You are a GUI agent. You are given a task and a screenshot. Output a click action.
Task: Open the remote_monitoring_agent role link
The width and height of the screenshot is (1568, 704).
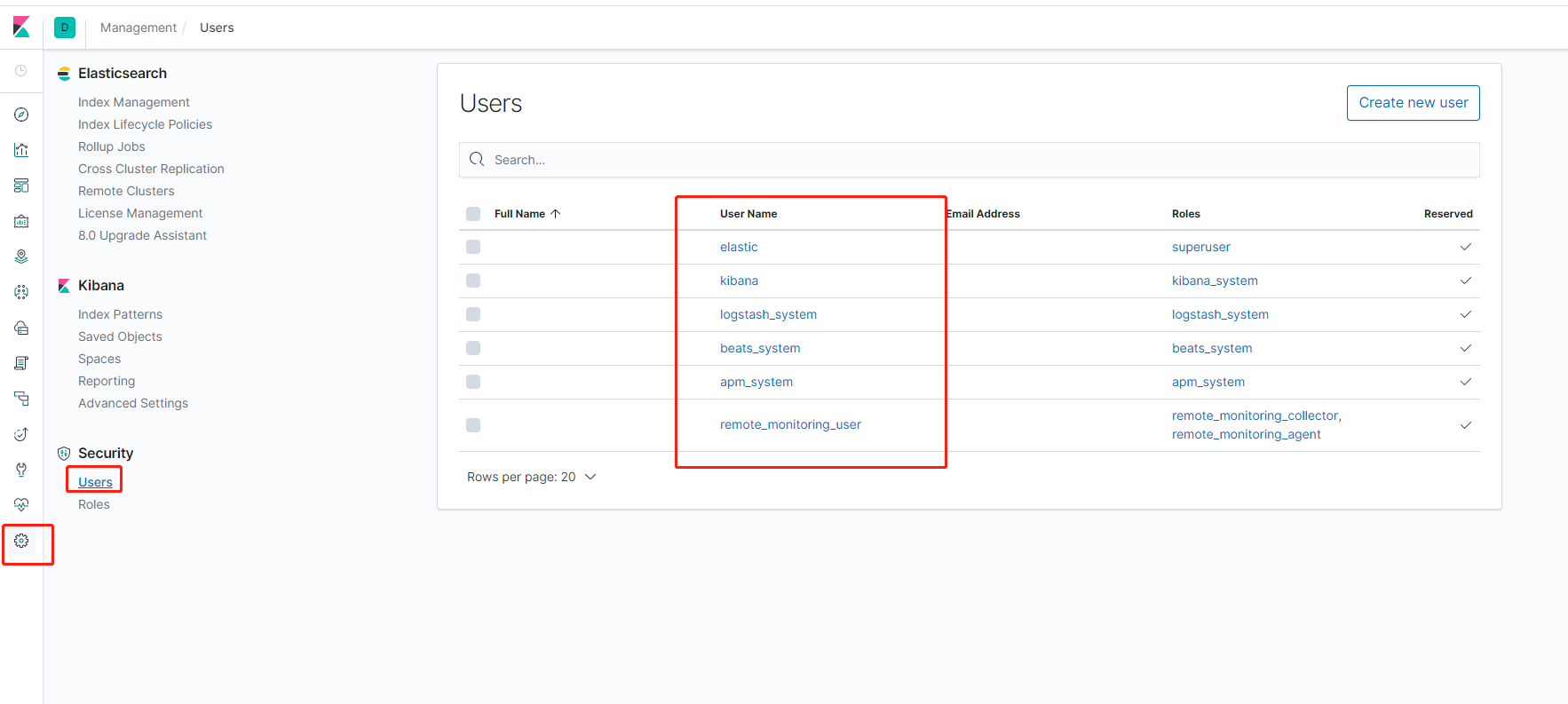[x=1247, y=434]
